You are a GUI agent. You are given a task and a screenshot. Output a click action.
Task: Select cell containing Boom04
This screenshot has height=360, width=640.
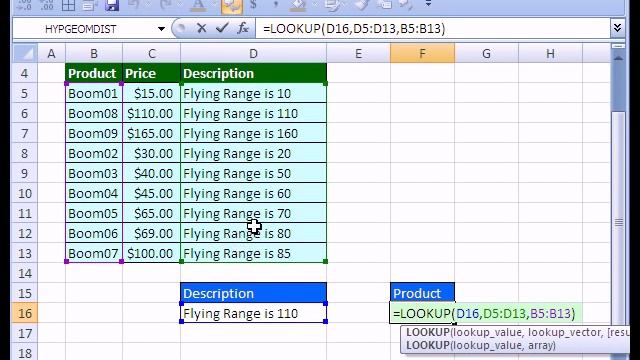coord(94,193)
